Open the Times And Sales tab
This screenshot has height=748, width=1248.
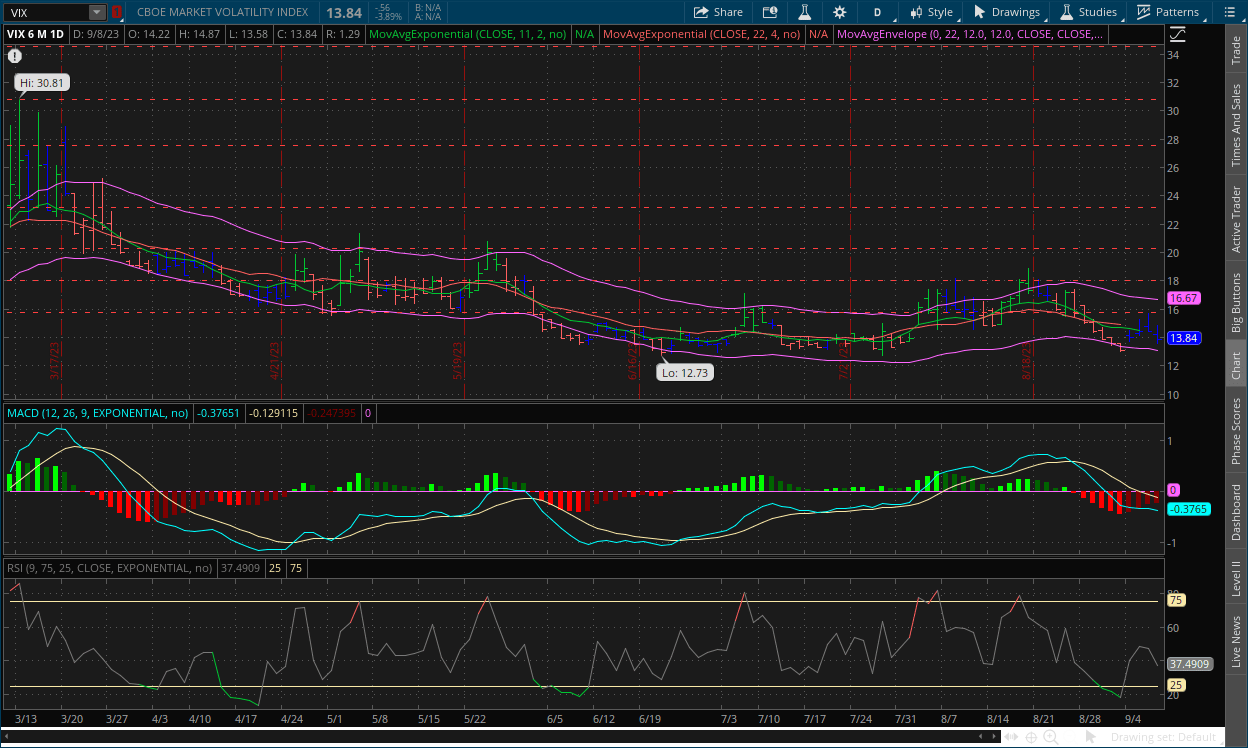click(x=1236, y=125)
